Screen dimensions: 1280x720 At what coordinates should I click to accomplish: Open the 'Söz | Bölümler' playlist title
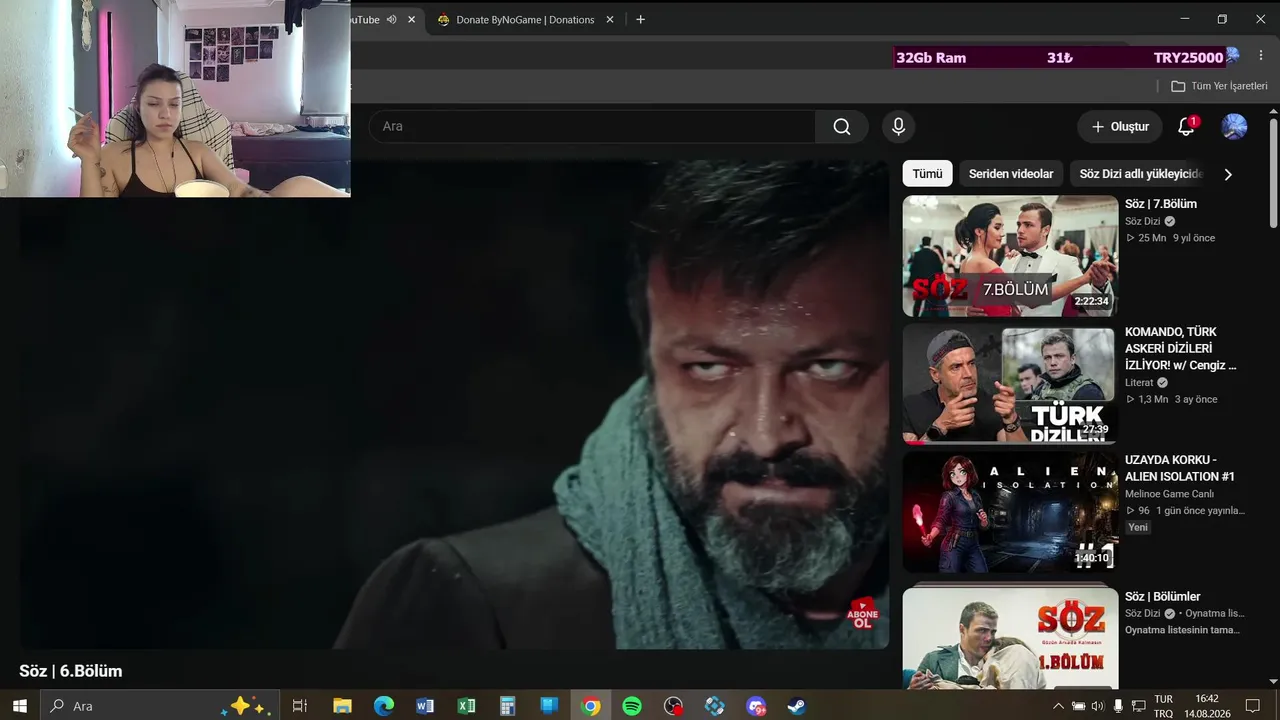[x=1163, y=597]
